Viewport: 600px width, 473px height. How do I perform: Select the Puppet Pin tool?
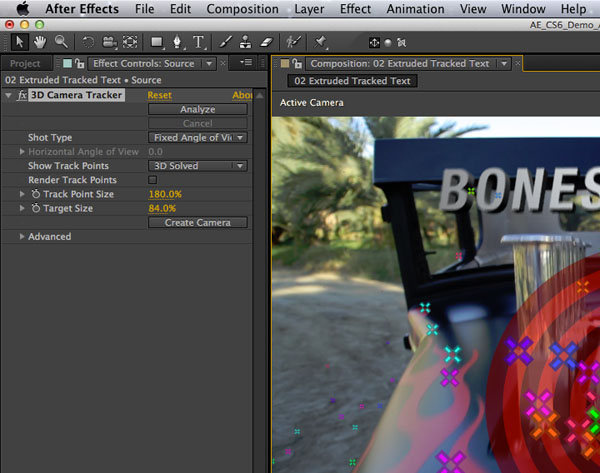click(321, 42)
